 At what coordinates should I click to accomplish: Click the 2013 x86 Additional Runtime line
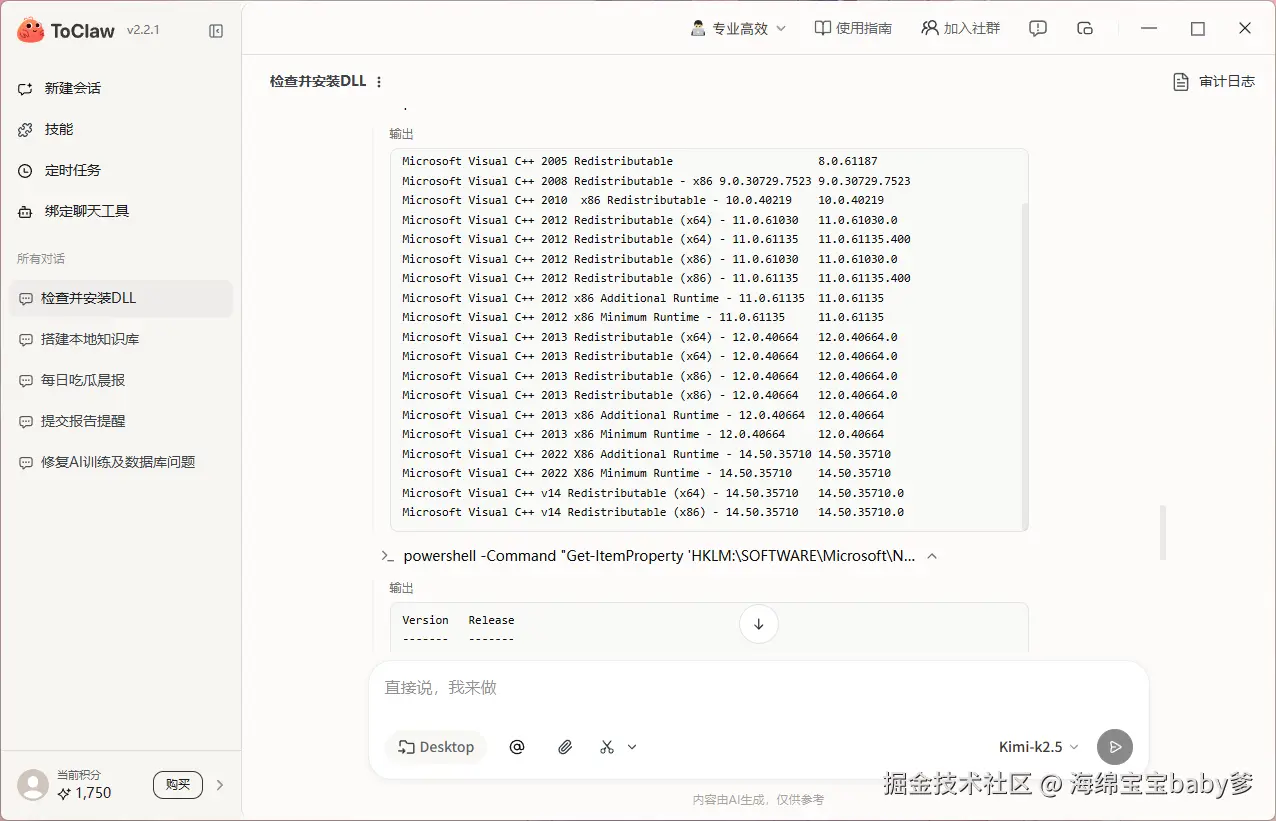643,415
